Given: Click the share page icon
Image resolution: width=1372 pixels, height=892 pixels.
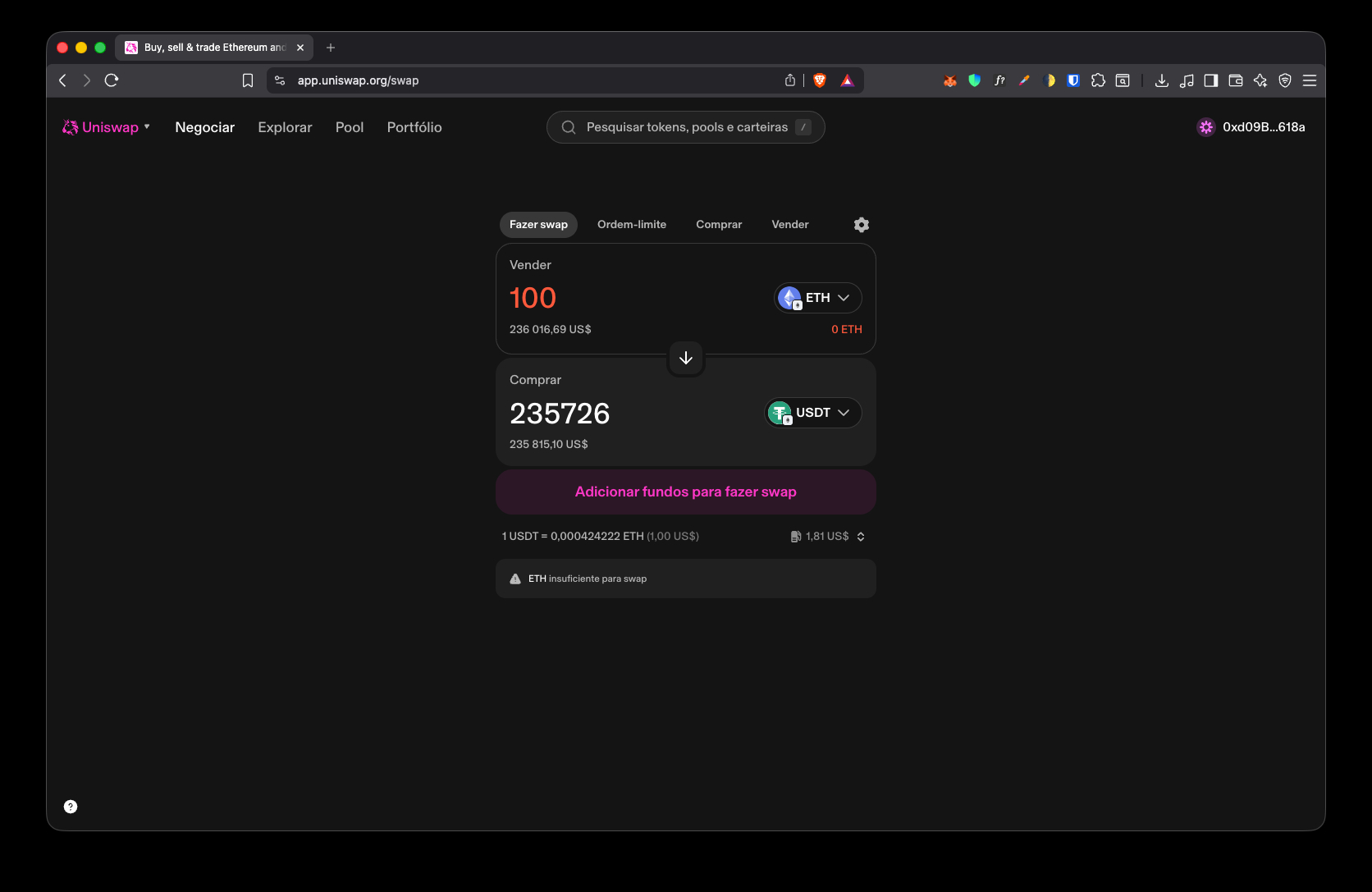Looking at the screenshot, I should [x=790, y=80].
